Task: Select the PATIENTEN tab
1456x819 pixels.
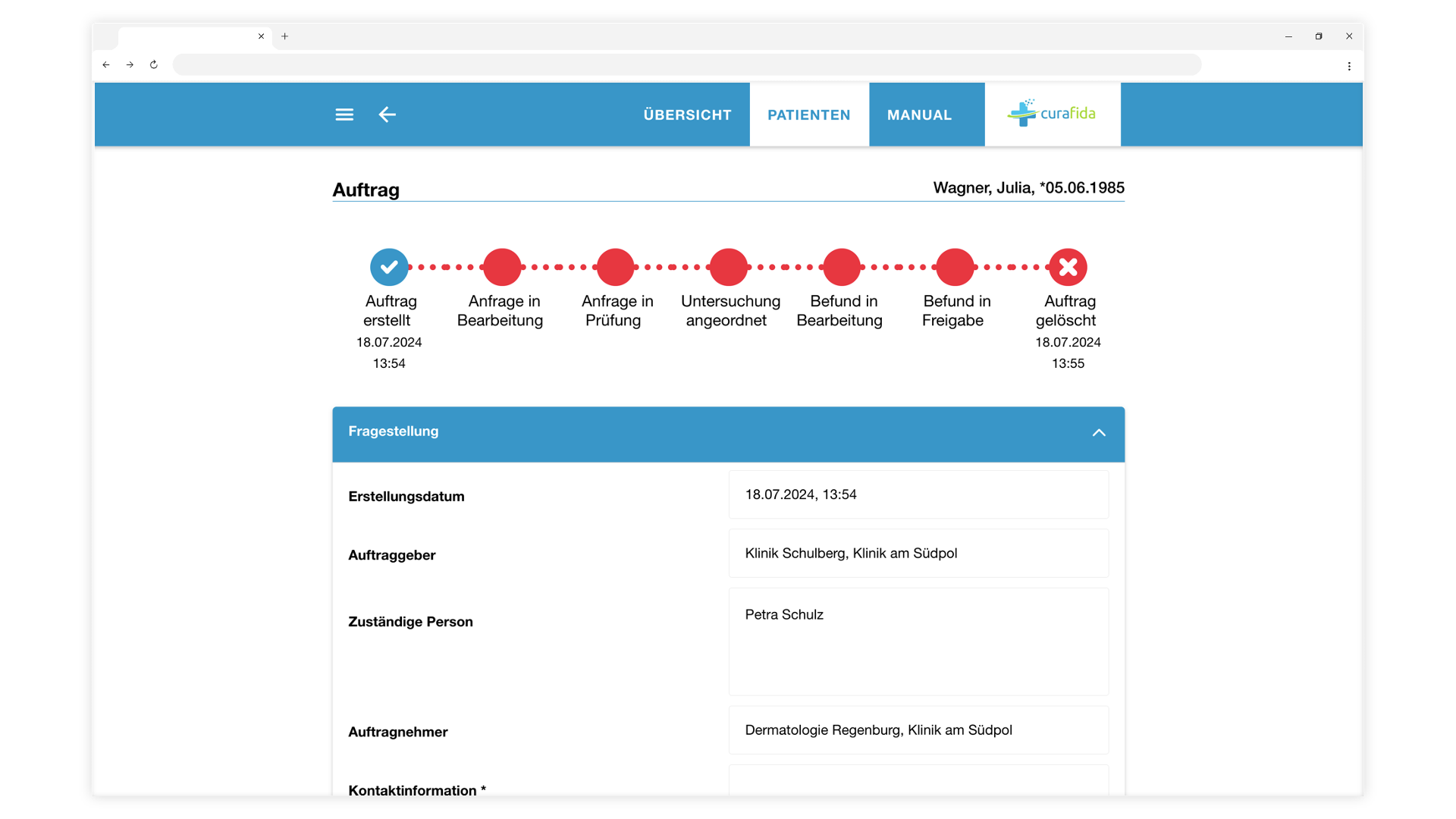Action: point(809,115)
